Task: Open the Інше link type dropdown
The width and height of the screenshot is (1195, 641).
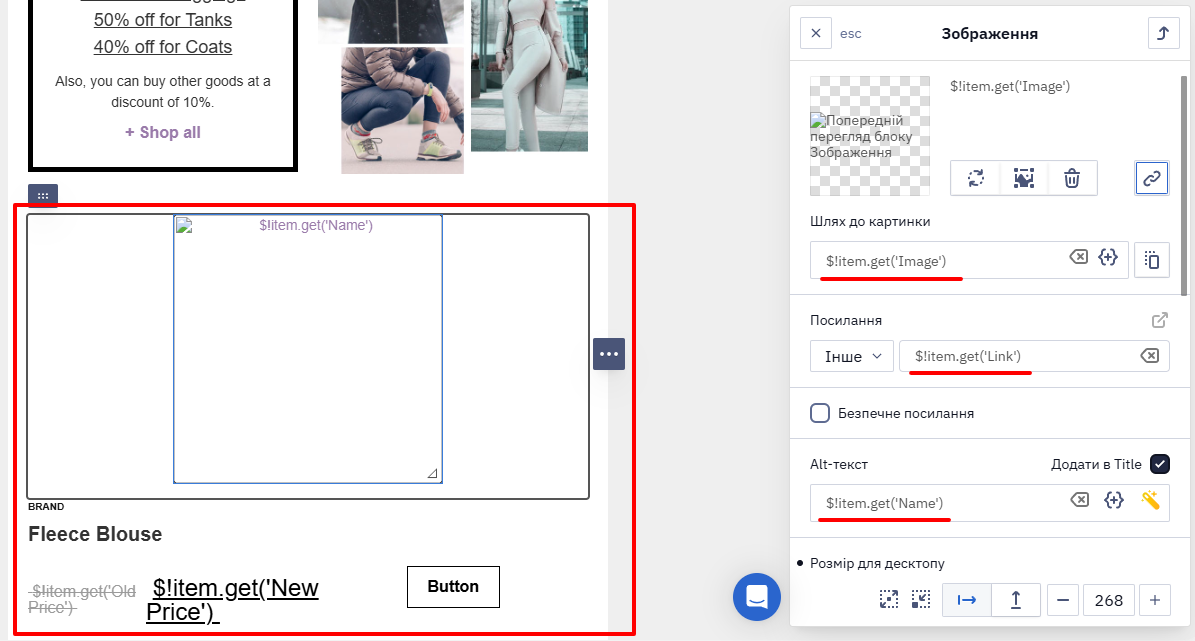Action: [851, 356]
